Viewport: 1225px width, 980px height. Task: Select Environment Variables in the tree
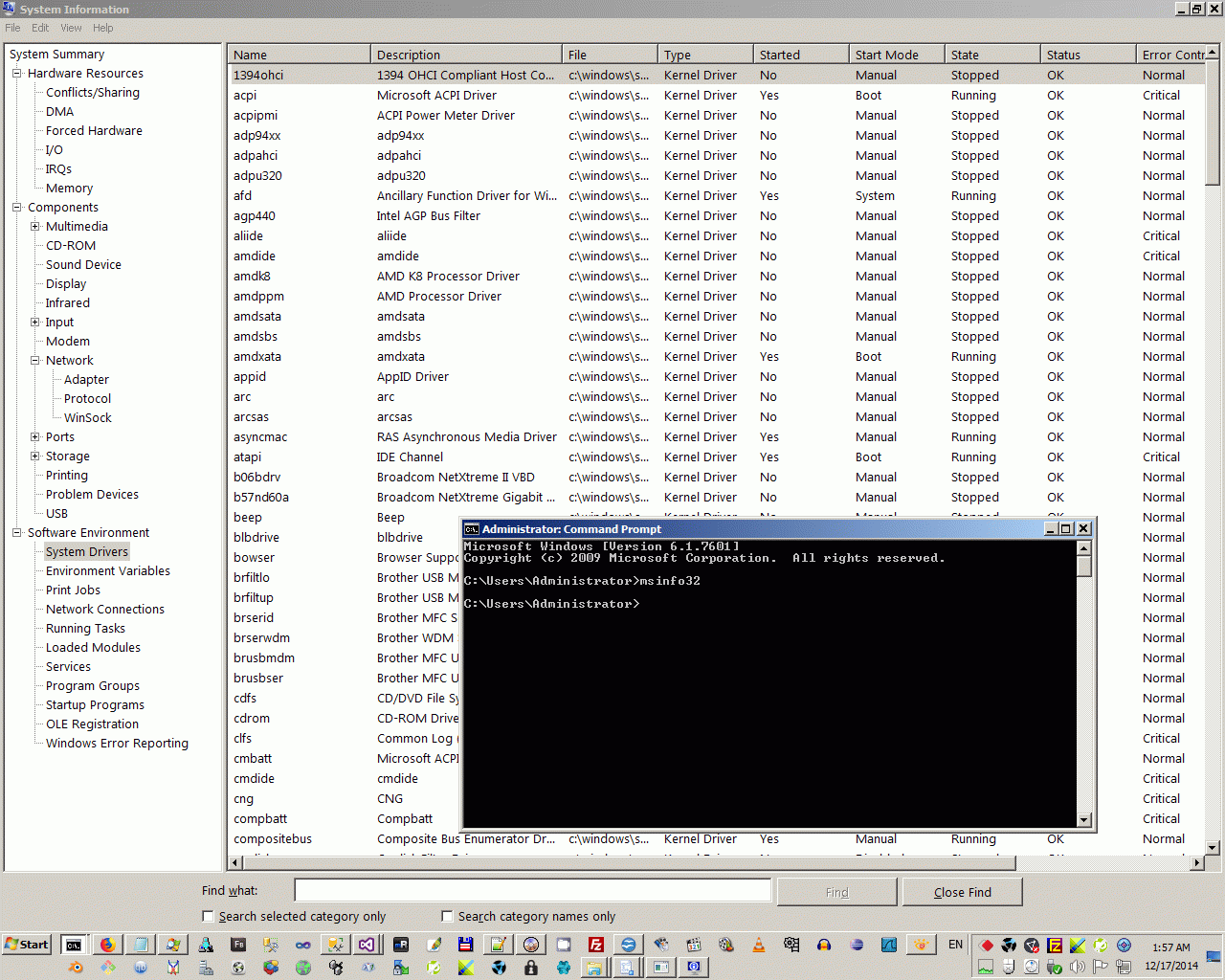click(x=108, y=571)
